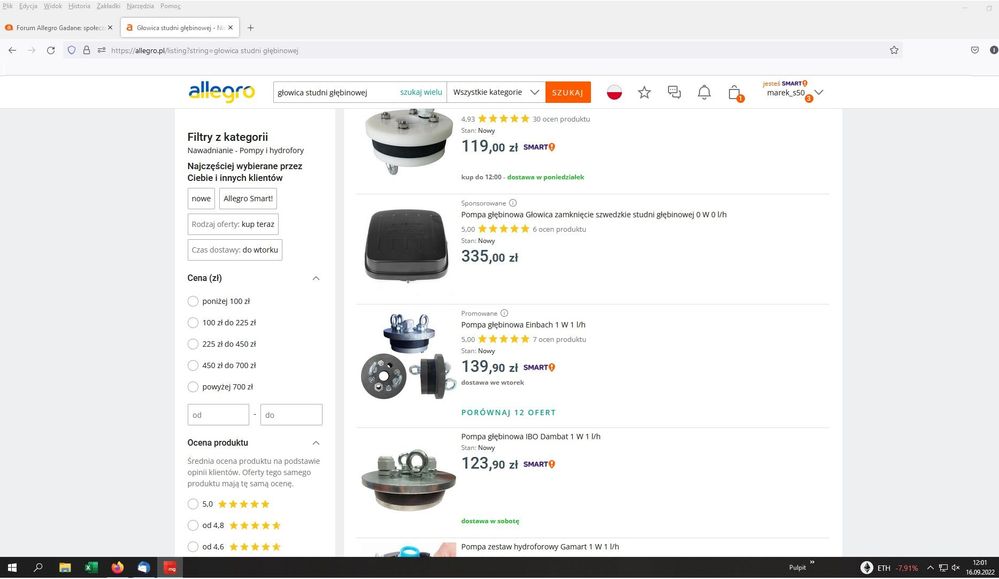Save the page to Pocket
Screen dimensions: 999x579
pos(975,50)
